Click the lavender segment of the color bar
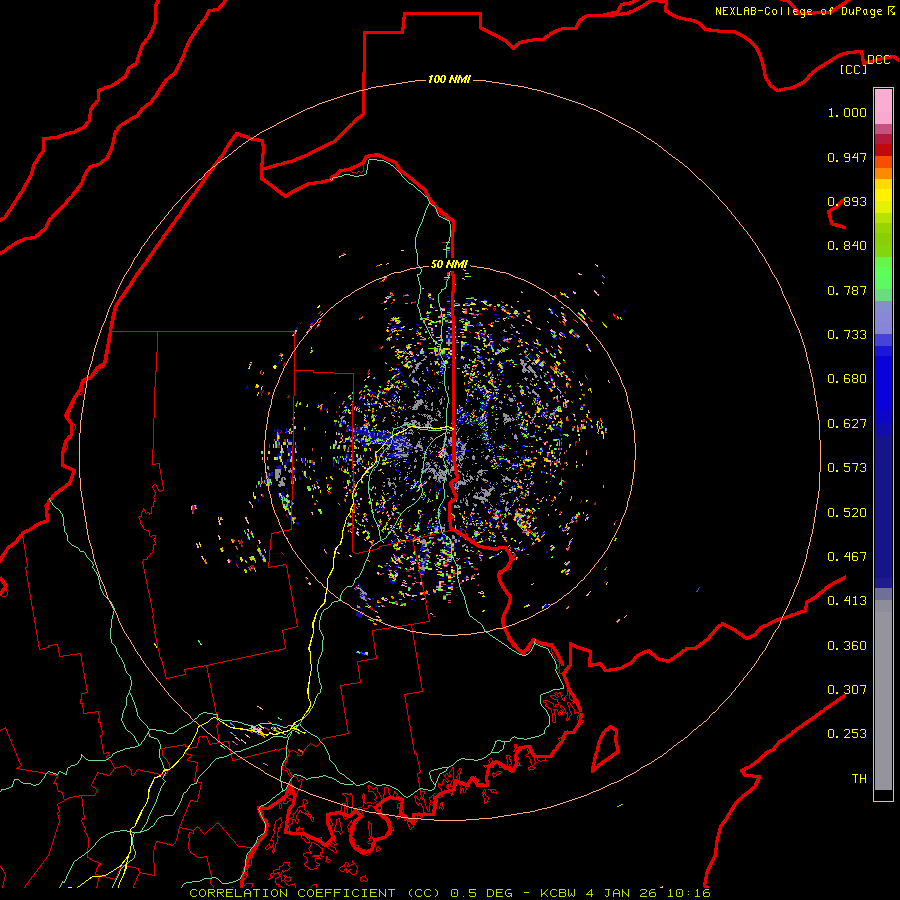The height and width of the screenshot is (900, 900). [883, 318]
